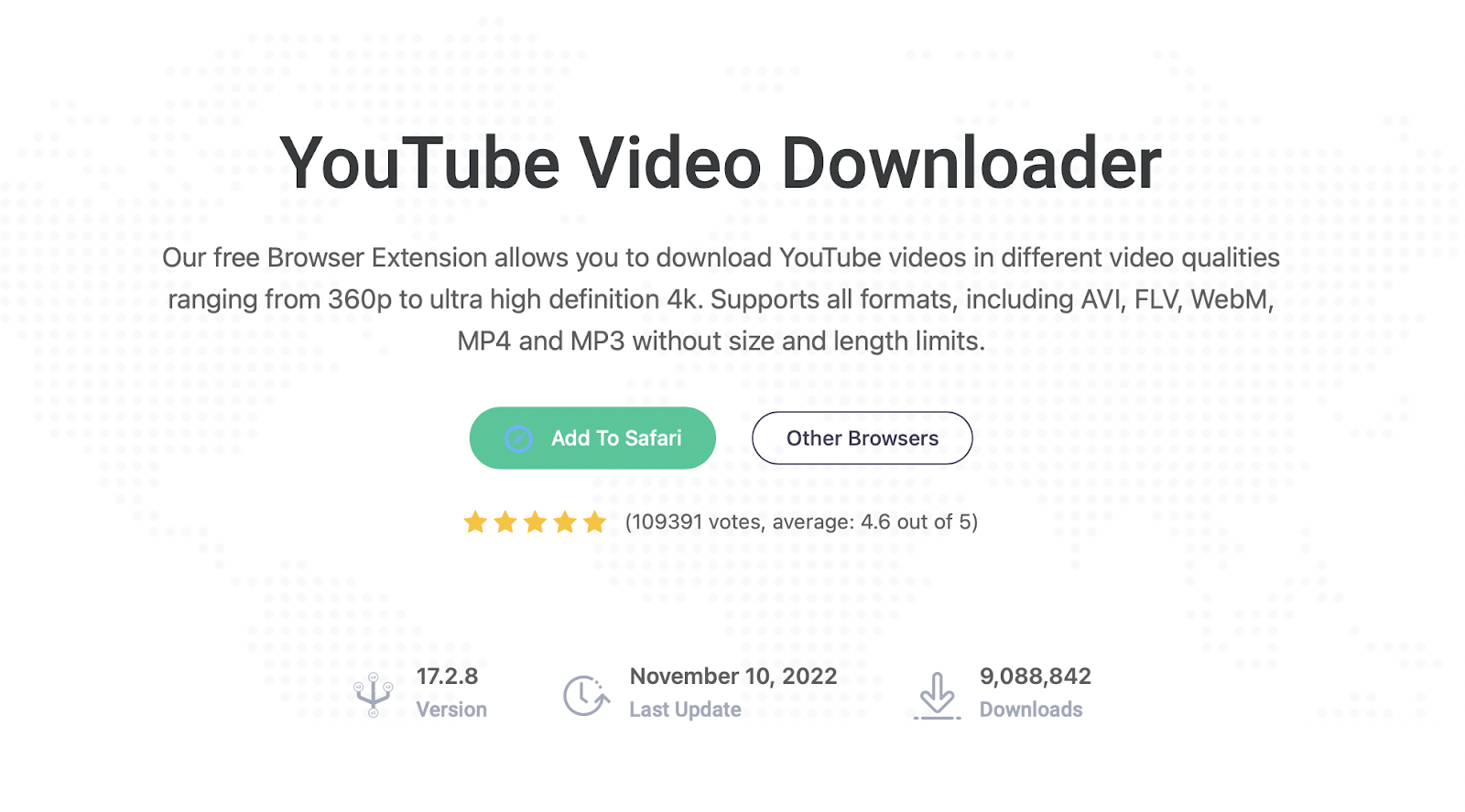Click the 109391 votes rating text
Viewport: 1465px width, 812px height.
pos(801,522)
